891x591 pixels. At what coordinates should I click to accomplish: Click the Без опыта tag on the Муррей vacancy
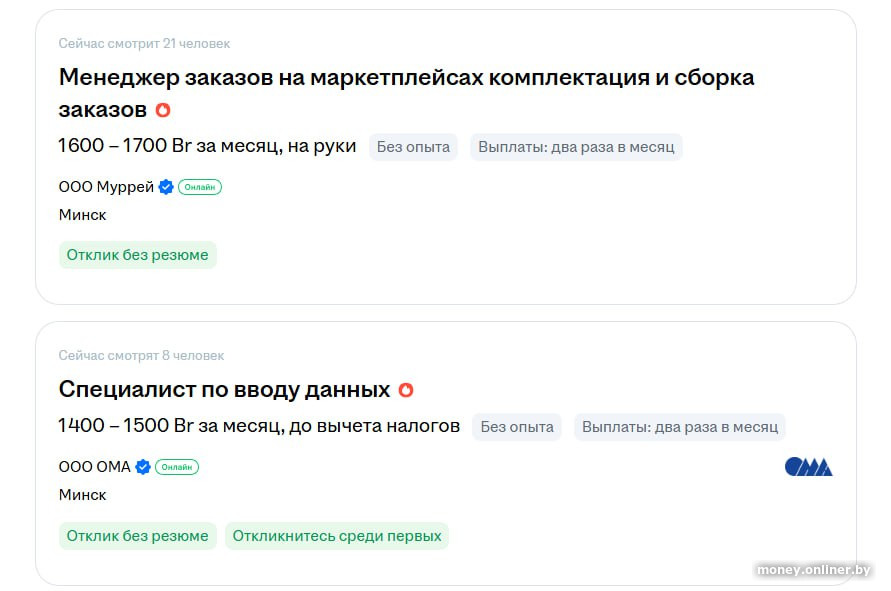[413, 147]
